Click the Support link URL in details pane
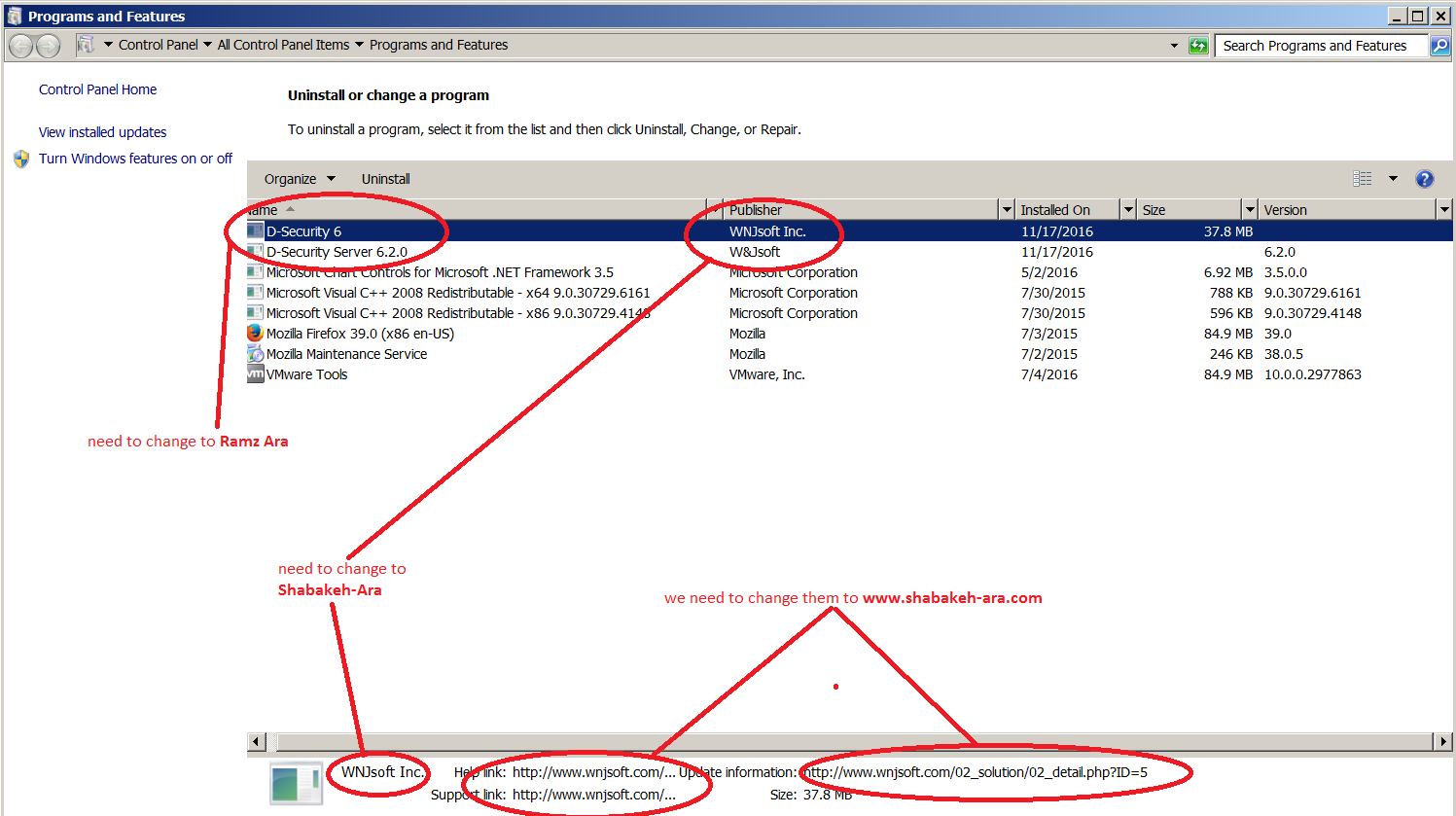 point(593,795)
